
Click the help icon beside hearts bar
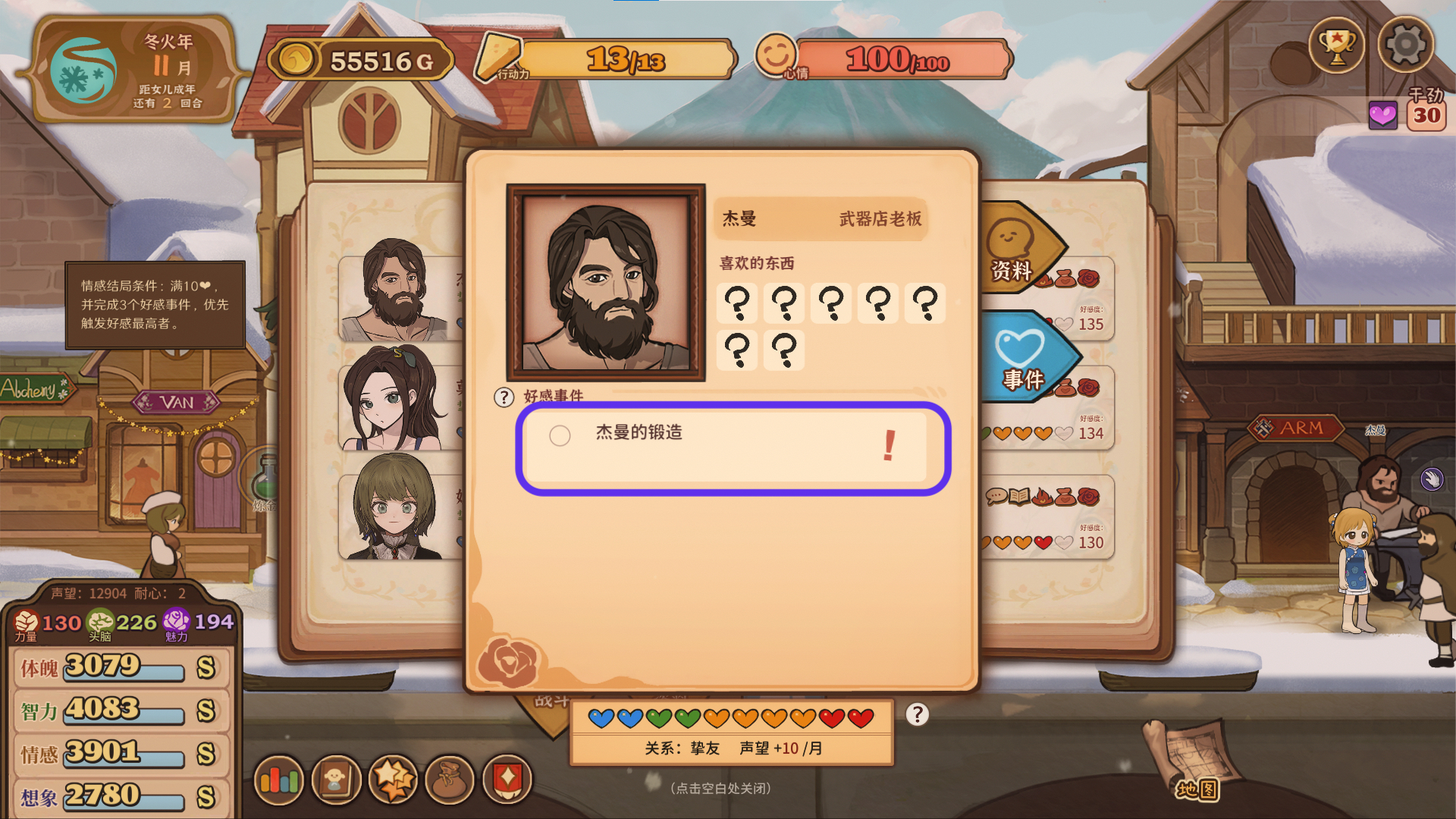(918, 714)
